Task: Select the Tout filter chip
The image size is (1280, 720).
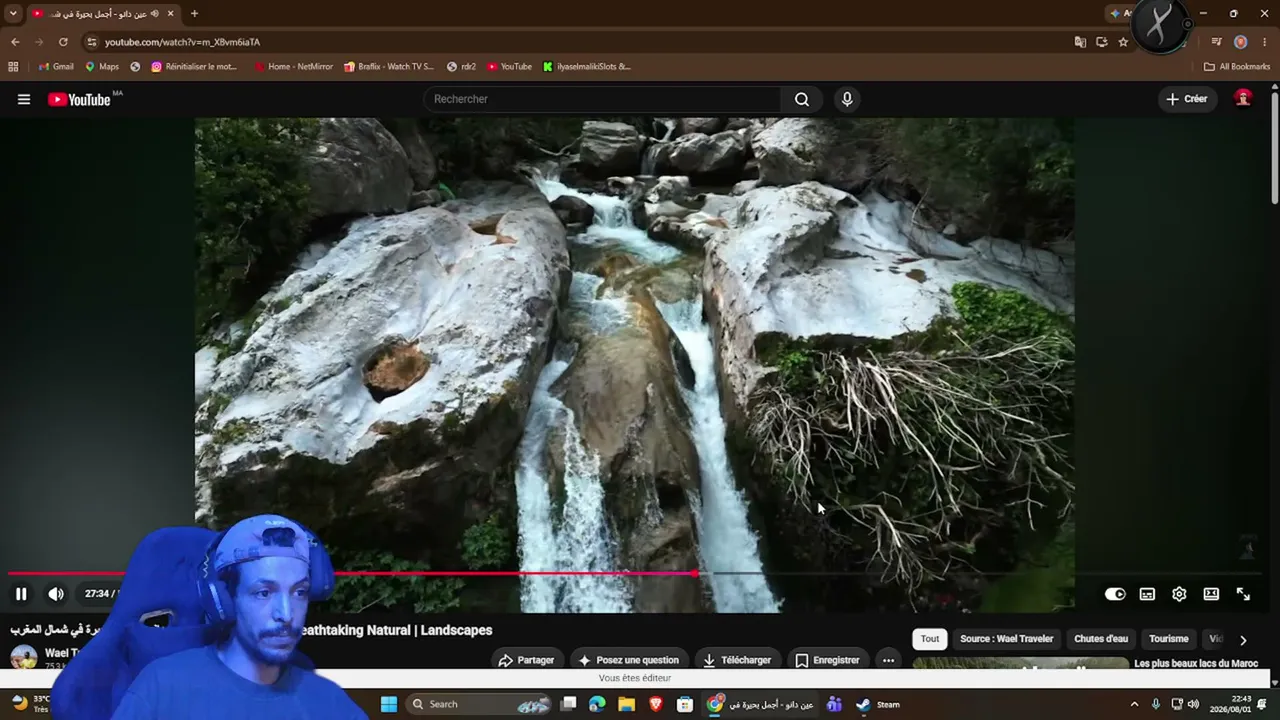Action: [x=930, y=639]
